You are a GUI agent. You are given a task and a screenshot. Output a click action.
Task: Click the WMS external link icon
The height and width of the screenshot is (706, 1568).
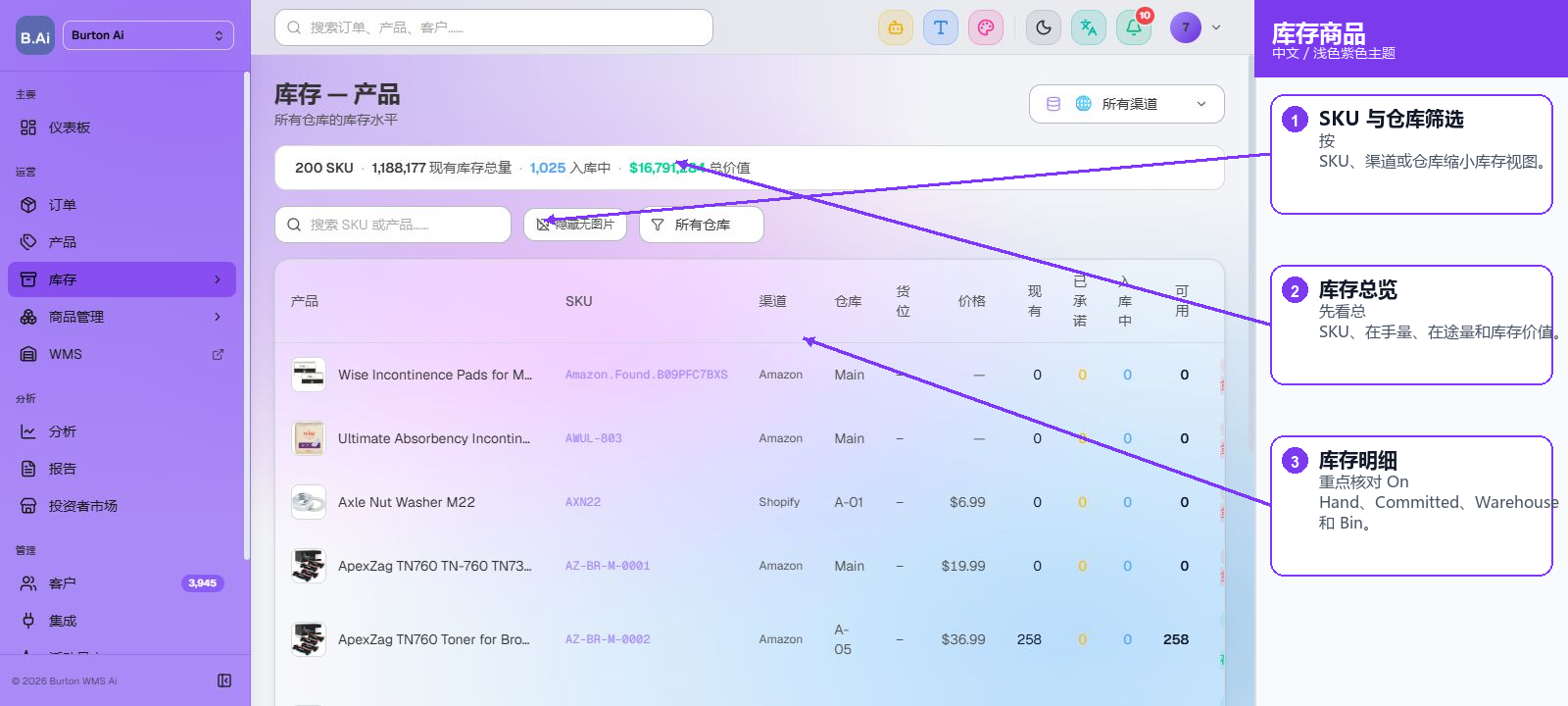pyautogui.click(x=218, y=354)
